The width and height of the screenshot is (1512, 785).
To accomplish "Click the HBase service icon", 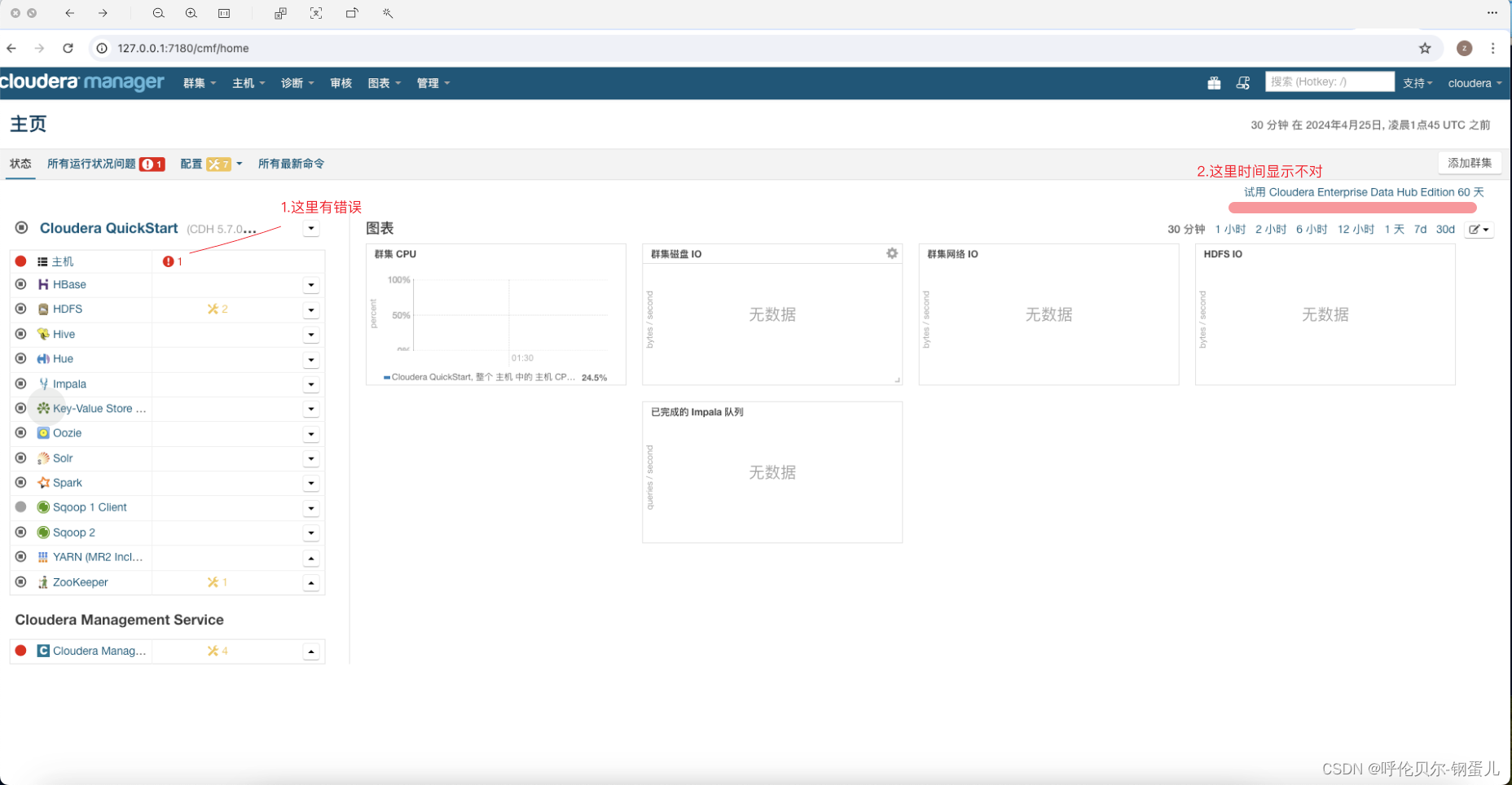I will [43, 284].
